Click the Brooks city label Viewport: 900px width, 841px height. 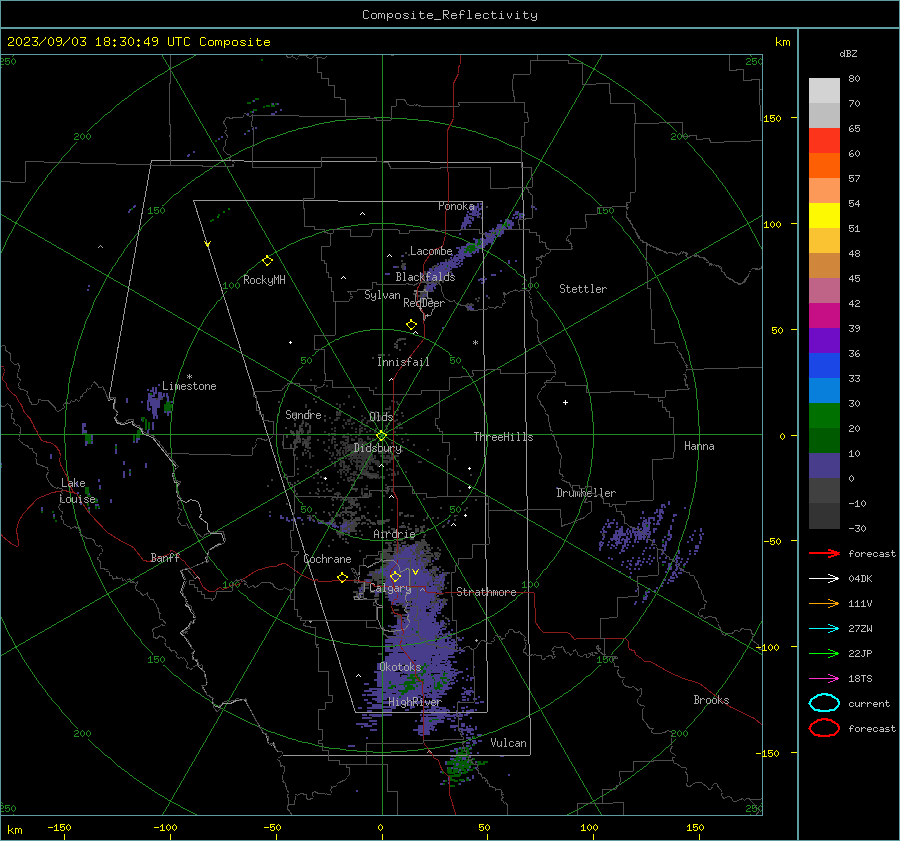(x=711, y=700)
